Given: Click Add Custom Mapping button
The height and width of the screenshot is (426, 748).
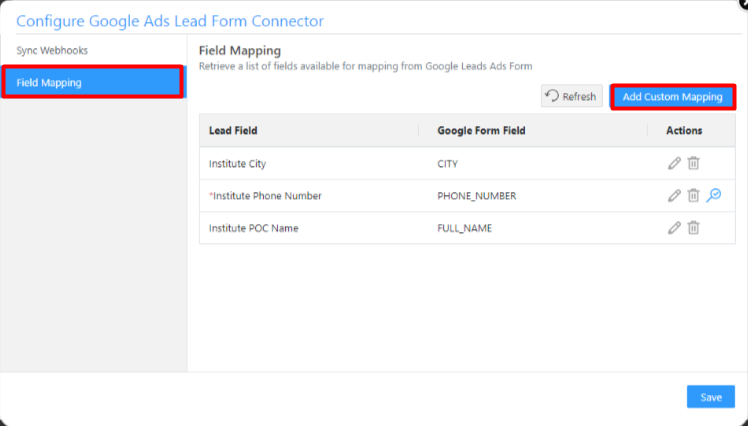Looking at the screenshot, I should [672, 97].
